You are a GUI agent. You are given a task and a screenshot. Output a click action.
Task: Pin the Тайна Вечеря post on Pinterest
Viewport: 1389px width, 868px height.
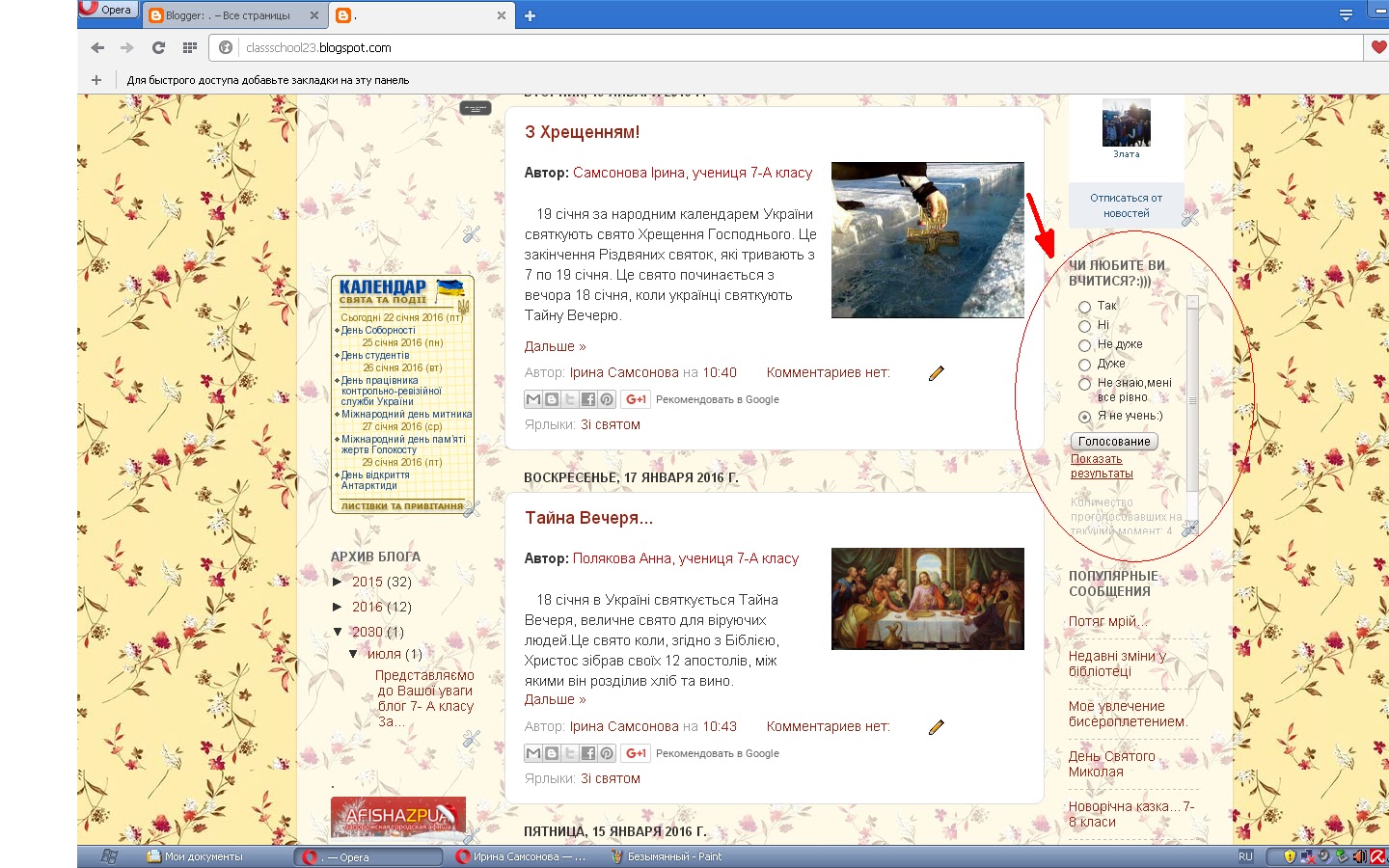(607, 753)
